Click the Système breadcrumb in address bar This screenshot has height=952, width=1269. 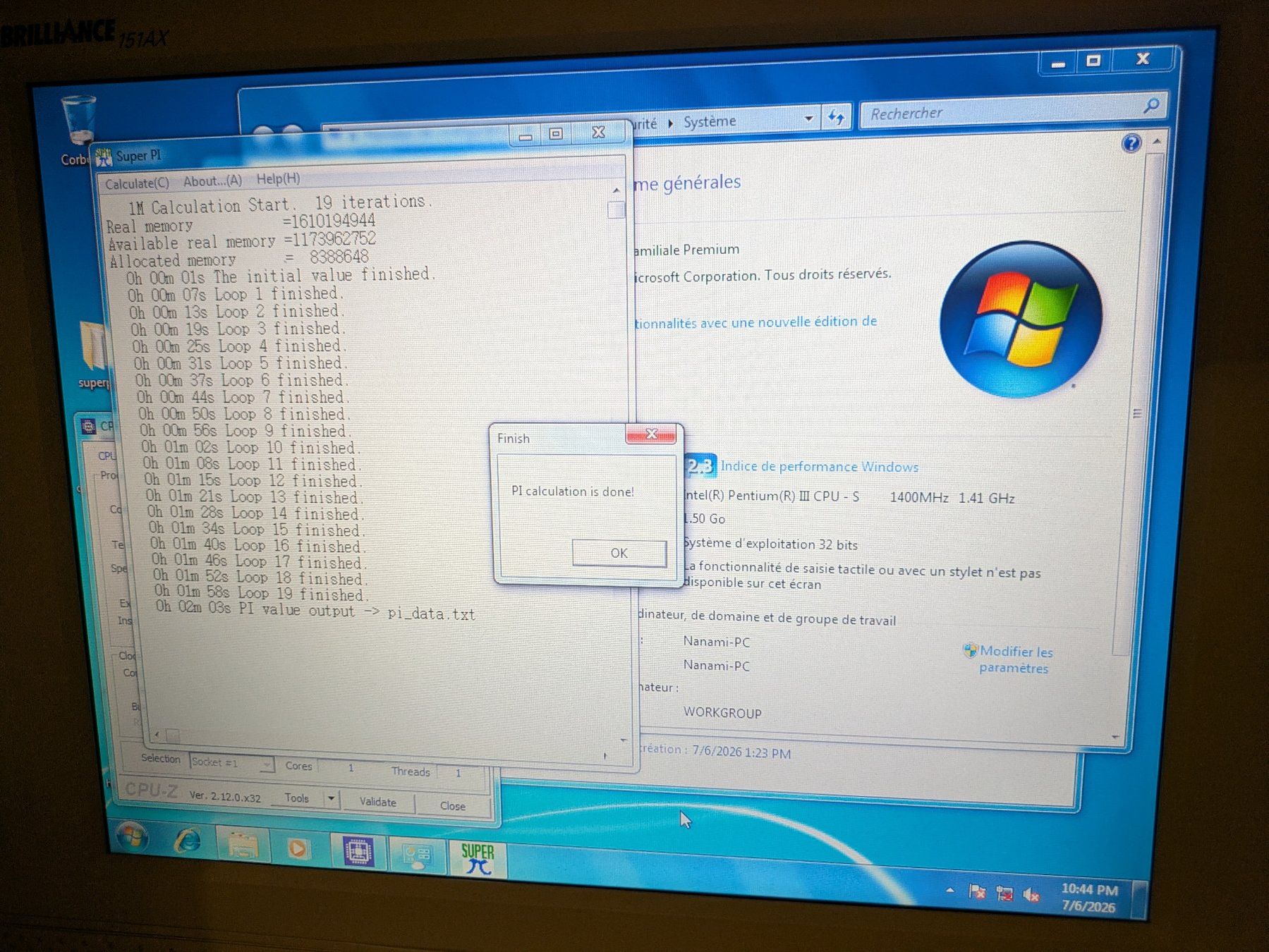tap(710, 121)
